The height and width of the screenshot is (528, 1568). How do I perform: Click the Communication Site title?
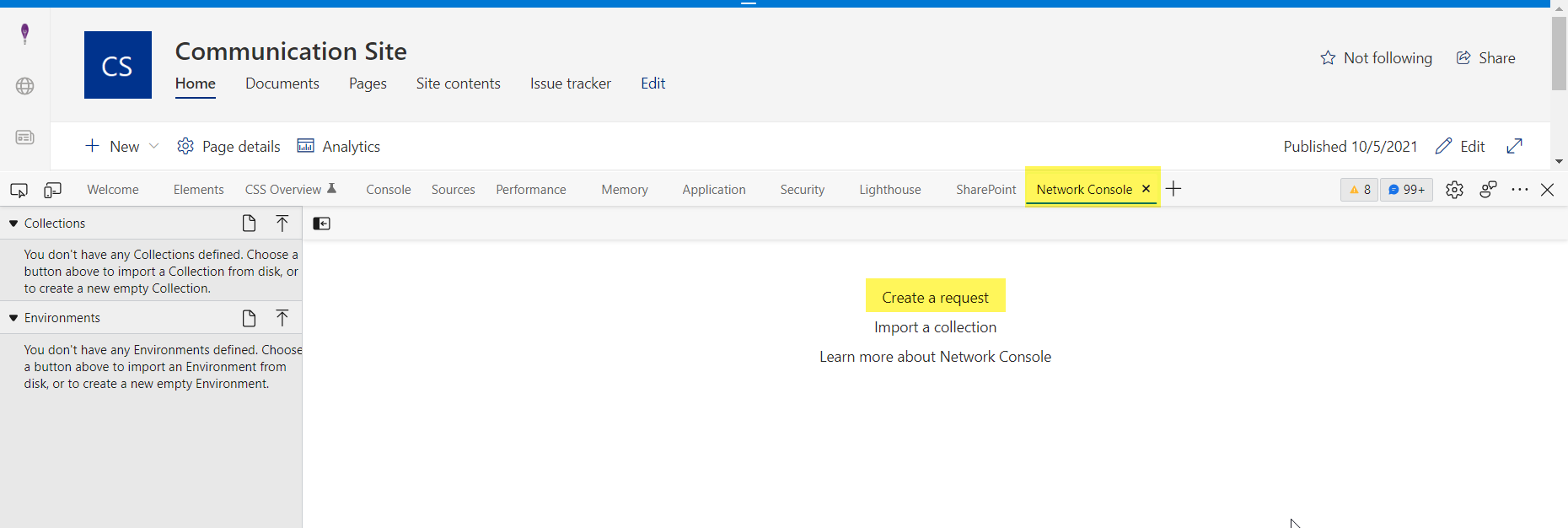[x=291, y=51]
